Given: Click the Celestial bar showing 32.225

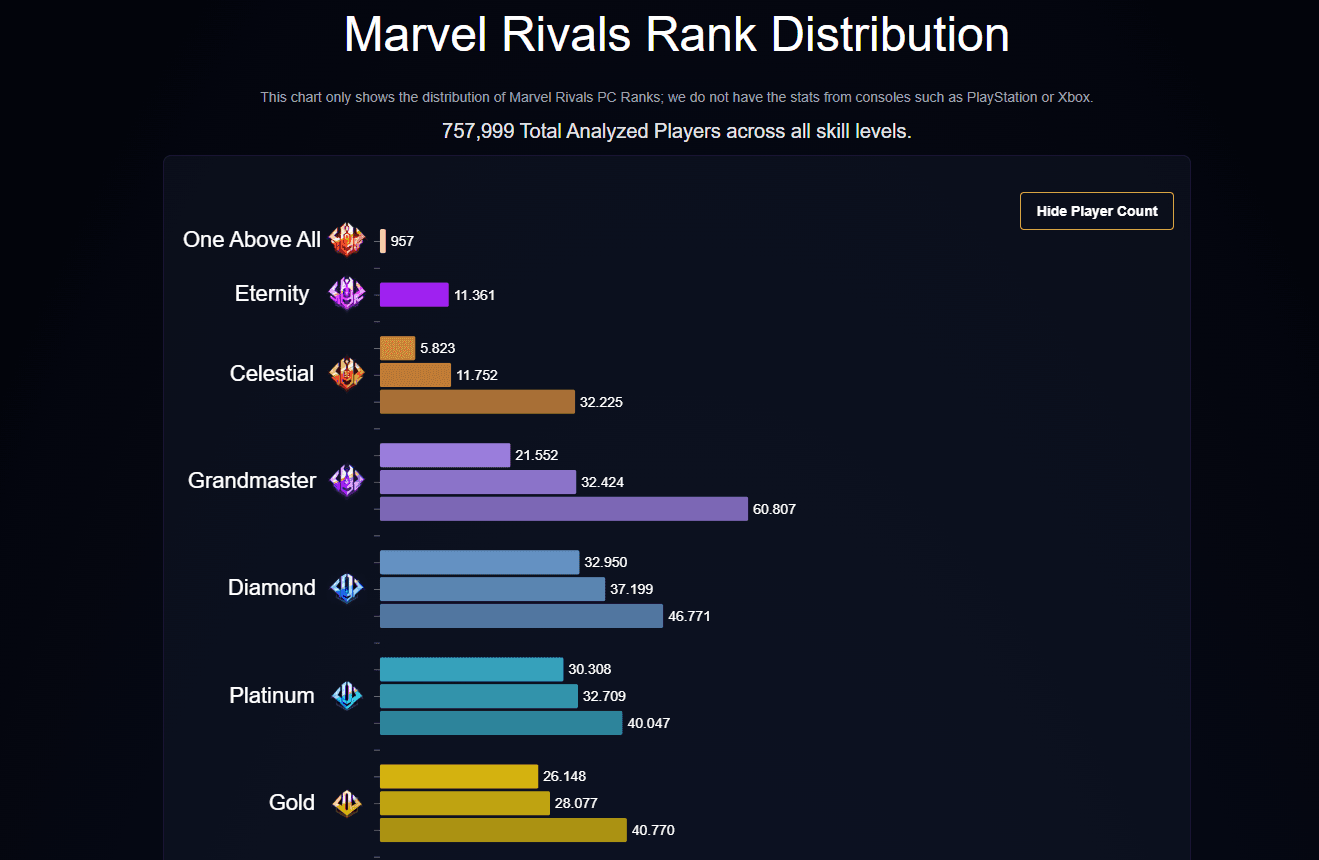Looking at the screenshot, I should click(x=477, y=402).
